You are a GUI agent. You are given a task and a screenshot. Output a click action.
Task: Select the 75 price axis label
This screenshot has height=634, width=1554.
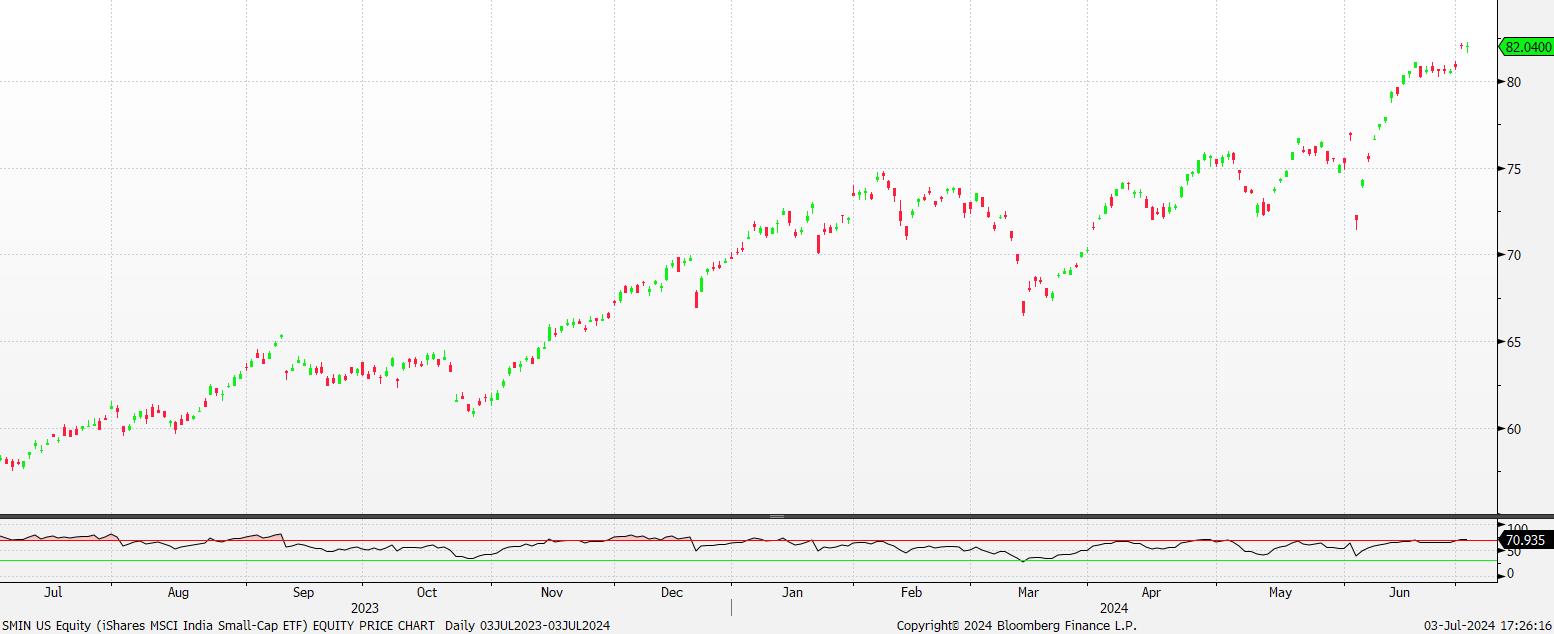pyautogui.click(x=1513, y=169)
